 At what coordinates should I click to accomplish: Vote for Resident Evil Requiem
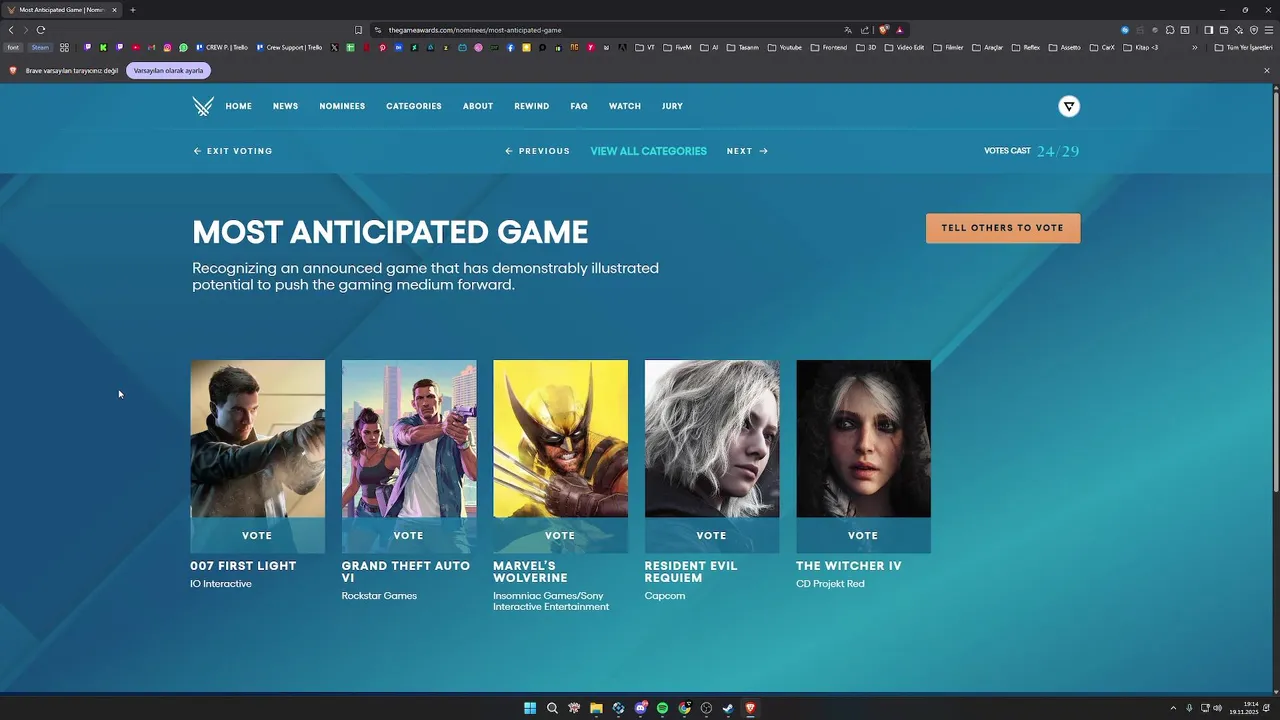click(712, 536)
